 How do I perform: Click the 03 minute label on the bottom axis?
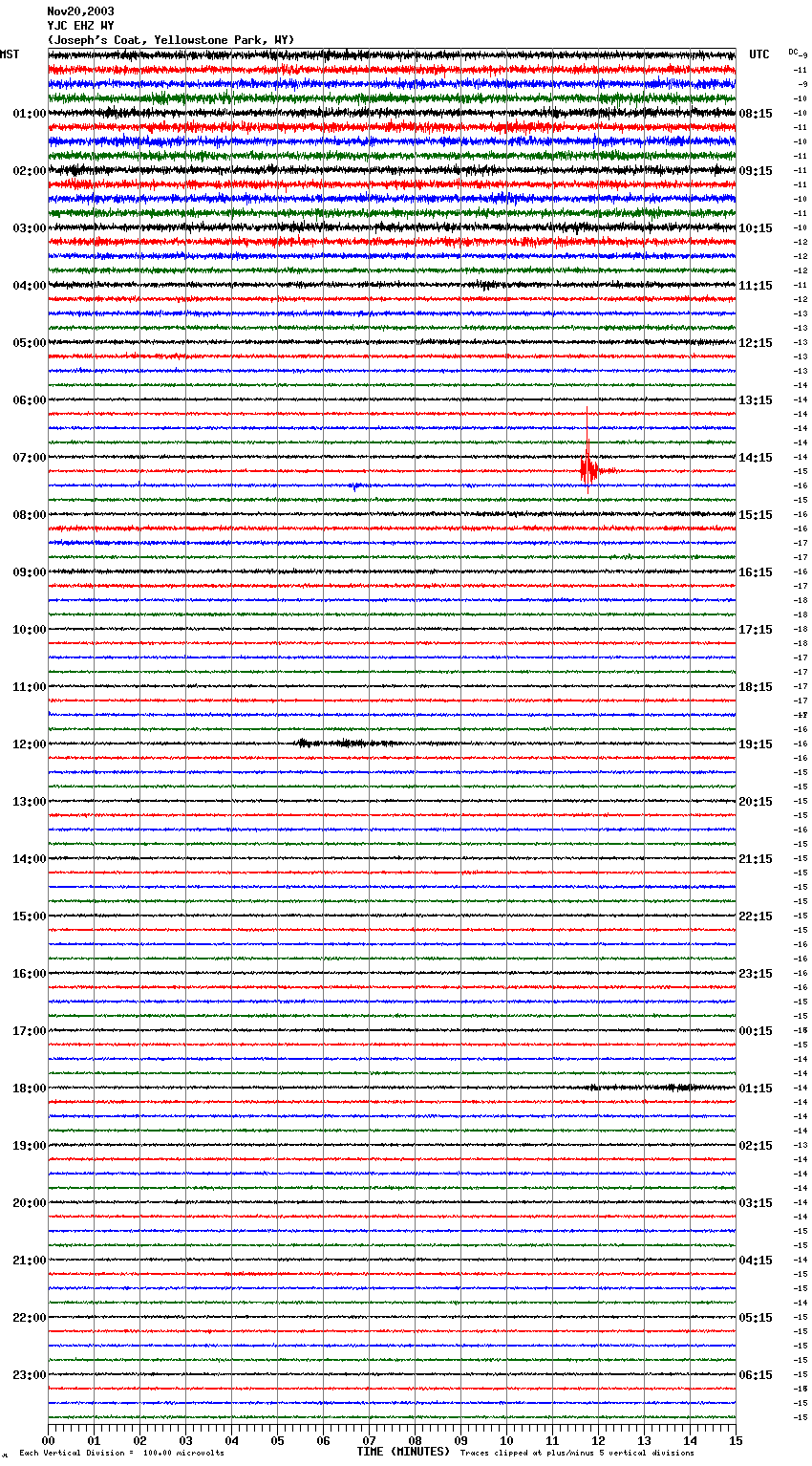(185, 1440)
